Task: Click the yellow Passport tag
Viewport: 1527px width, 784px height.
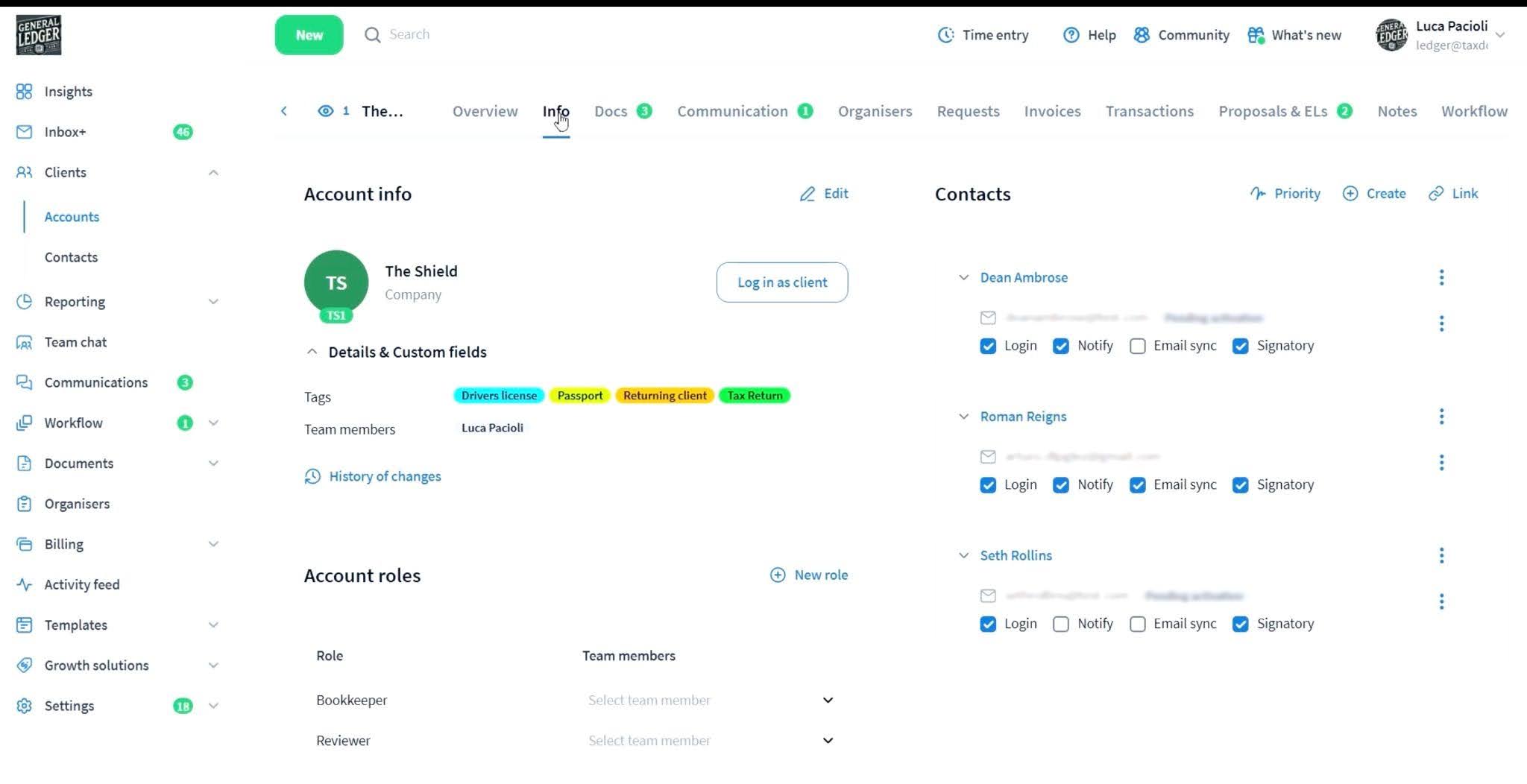Action: [x=580, y=396]
